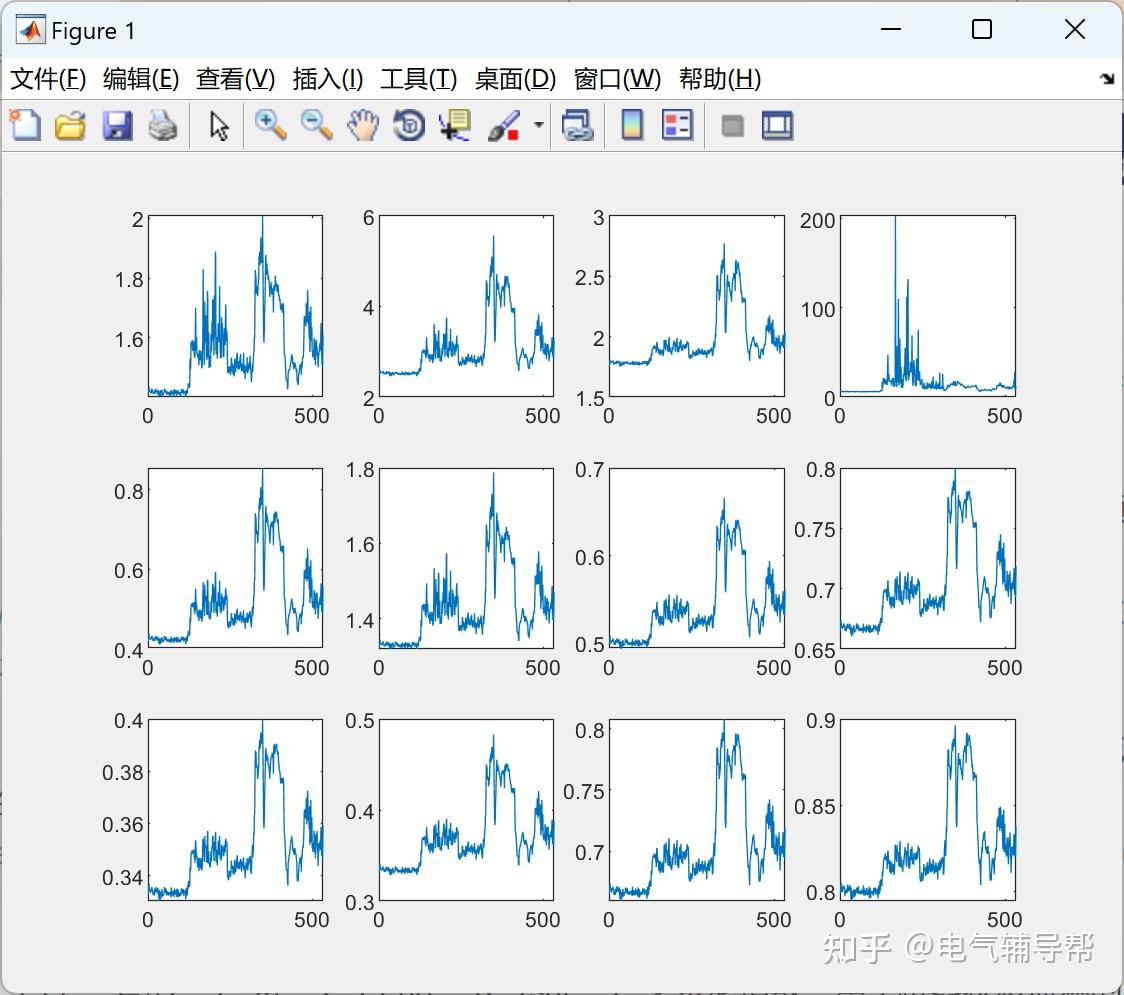Viewport: 1124px width, 995px height.
Task: Create a new figure with the toolbar icon
Action: [24, 125]
